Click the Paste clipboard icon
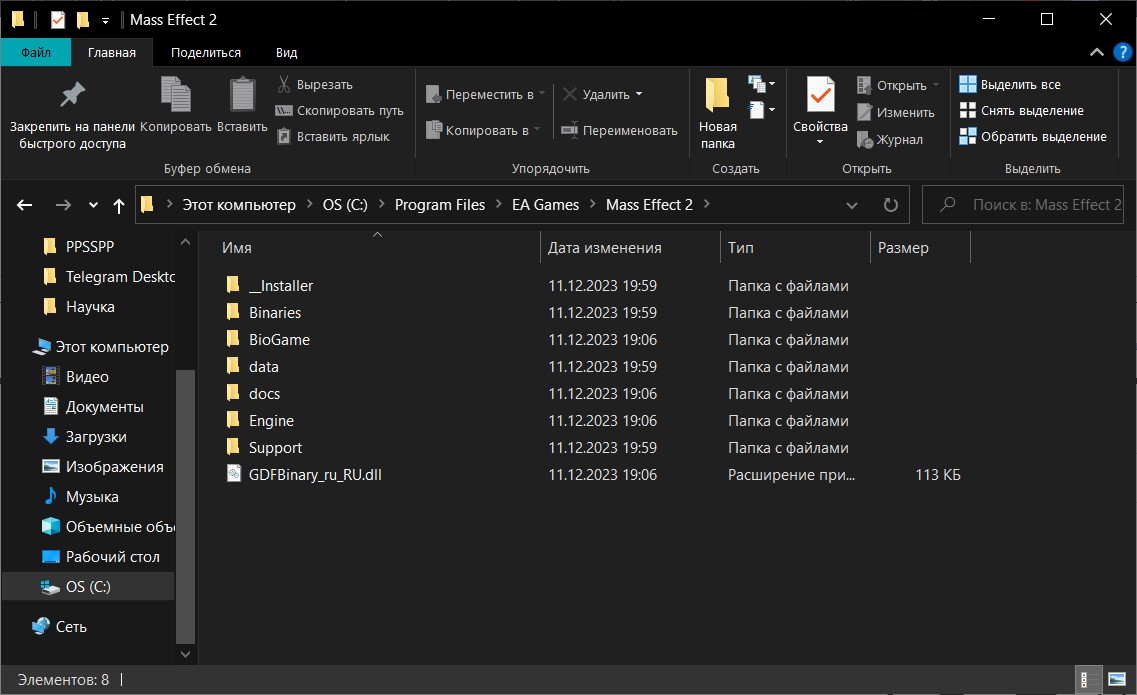The image size is (1137, 695). click(x=242, y=95)
